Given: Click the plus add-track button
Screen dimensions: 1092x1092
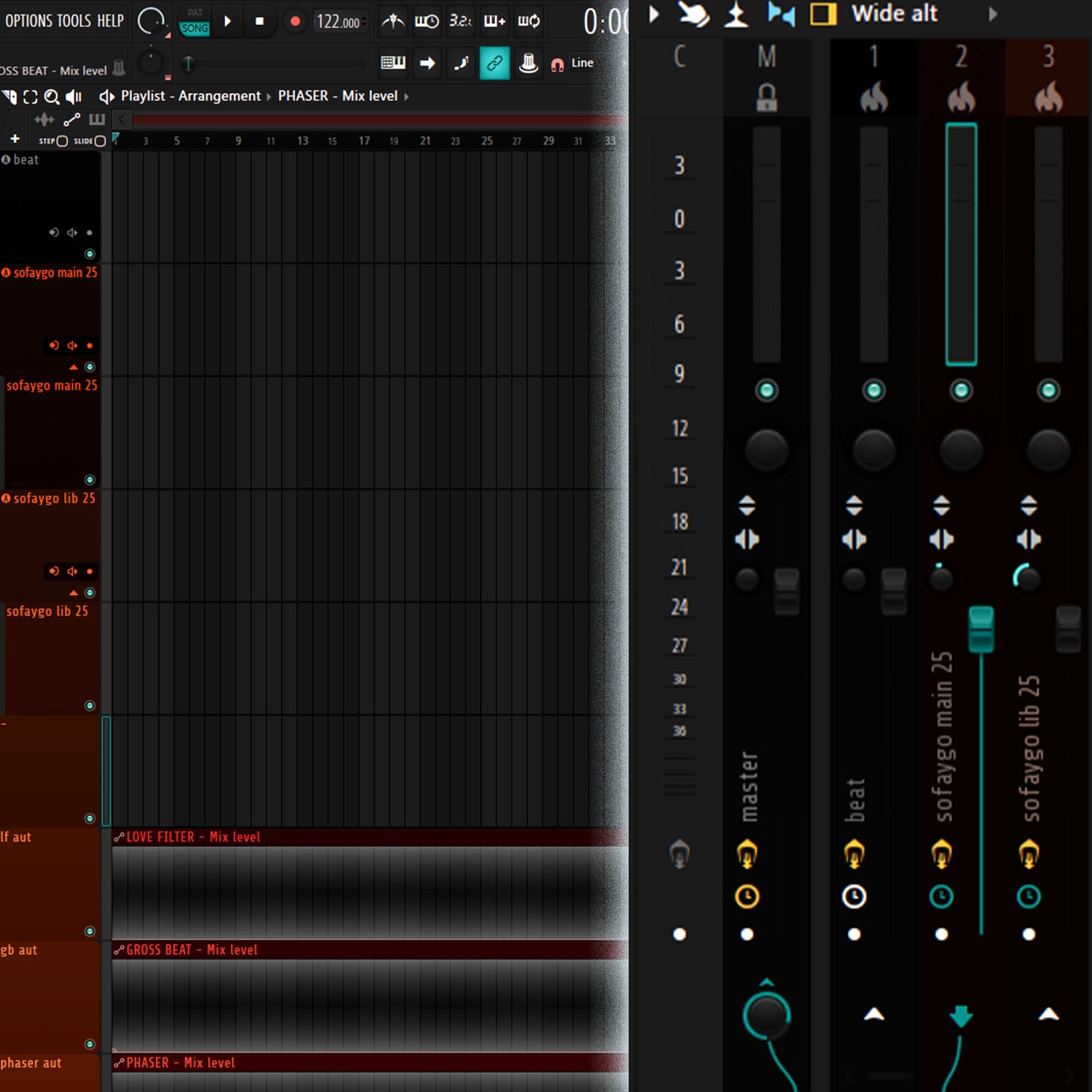Looking at the screenshot, I should (x=15, y=139).
